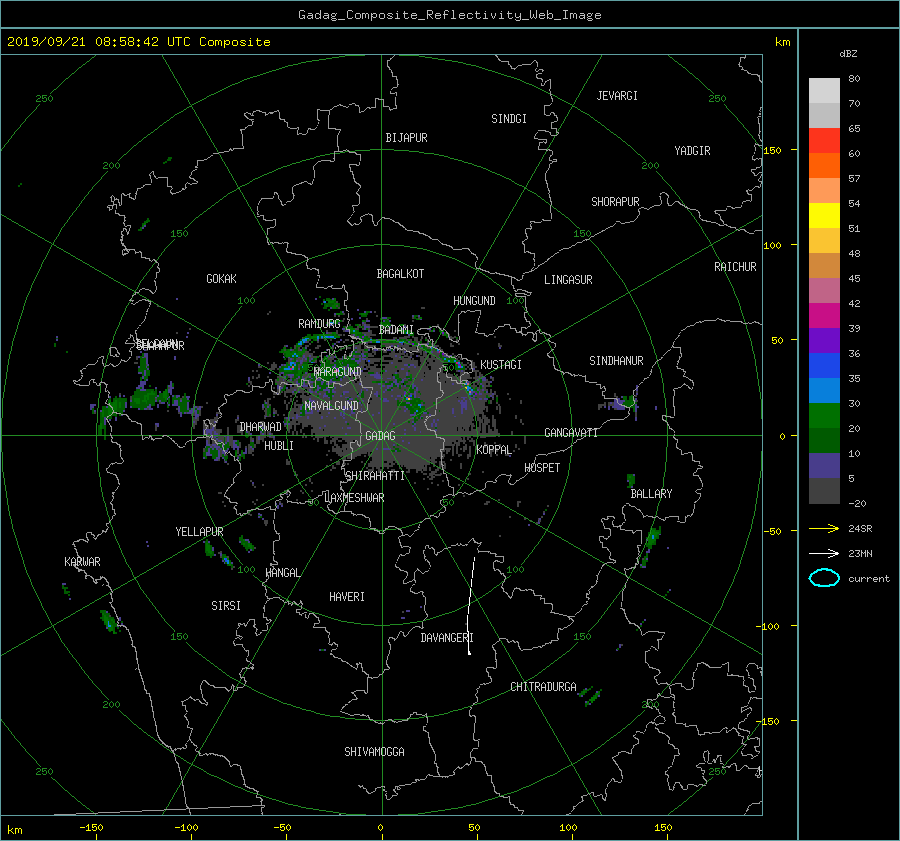Select the DHARWAD city label
The height and width of the screenshot is (841, 900).
click(x=260, y=427)
